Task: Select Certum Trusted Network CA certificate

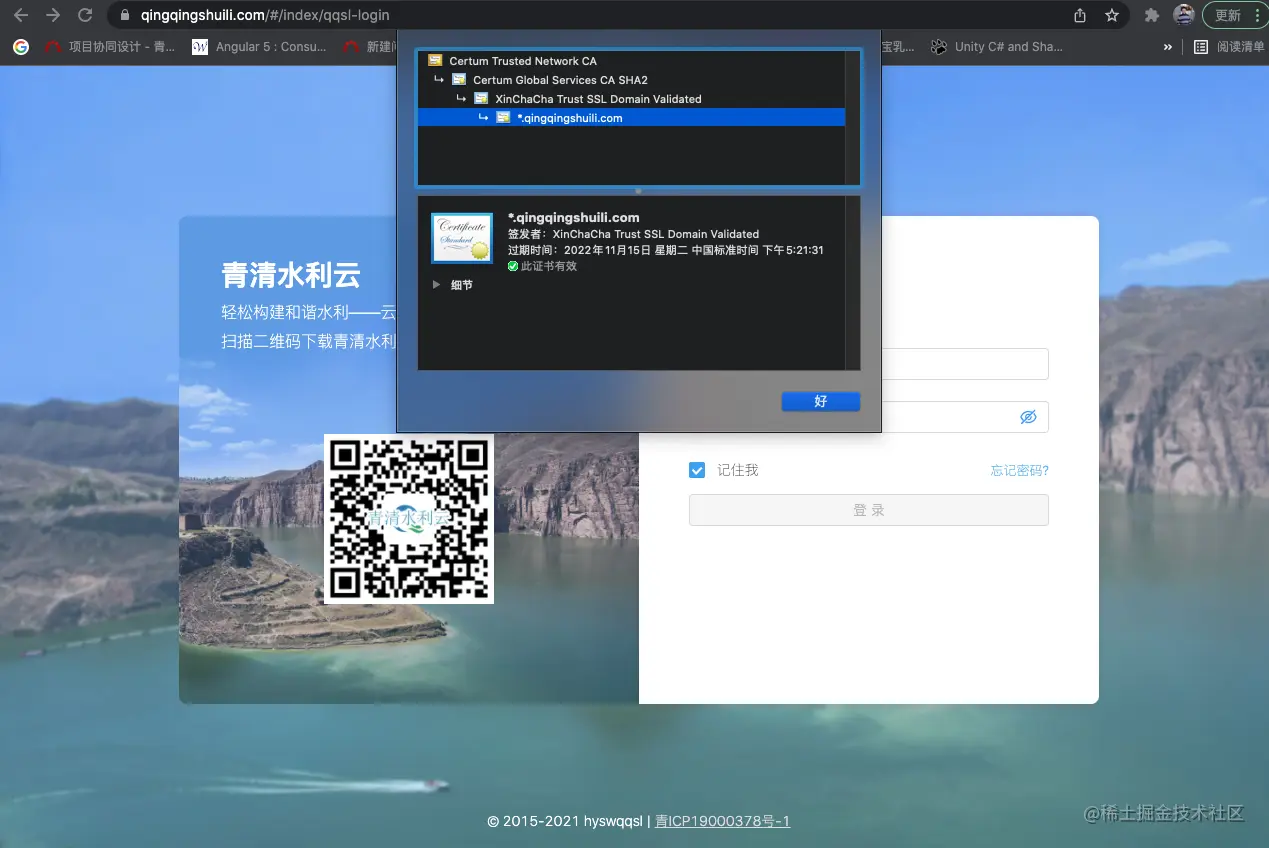Action: coord(631,61)
